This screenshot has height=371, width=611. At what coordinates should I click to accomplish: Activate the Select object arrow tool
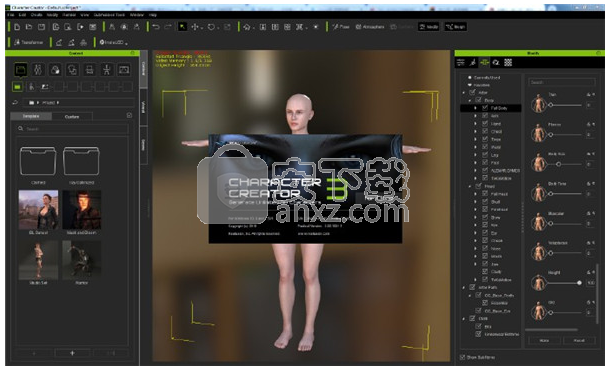click(182, 27)
